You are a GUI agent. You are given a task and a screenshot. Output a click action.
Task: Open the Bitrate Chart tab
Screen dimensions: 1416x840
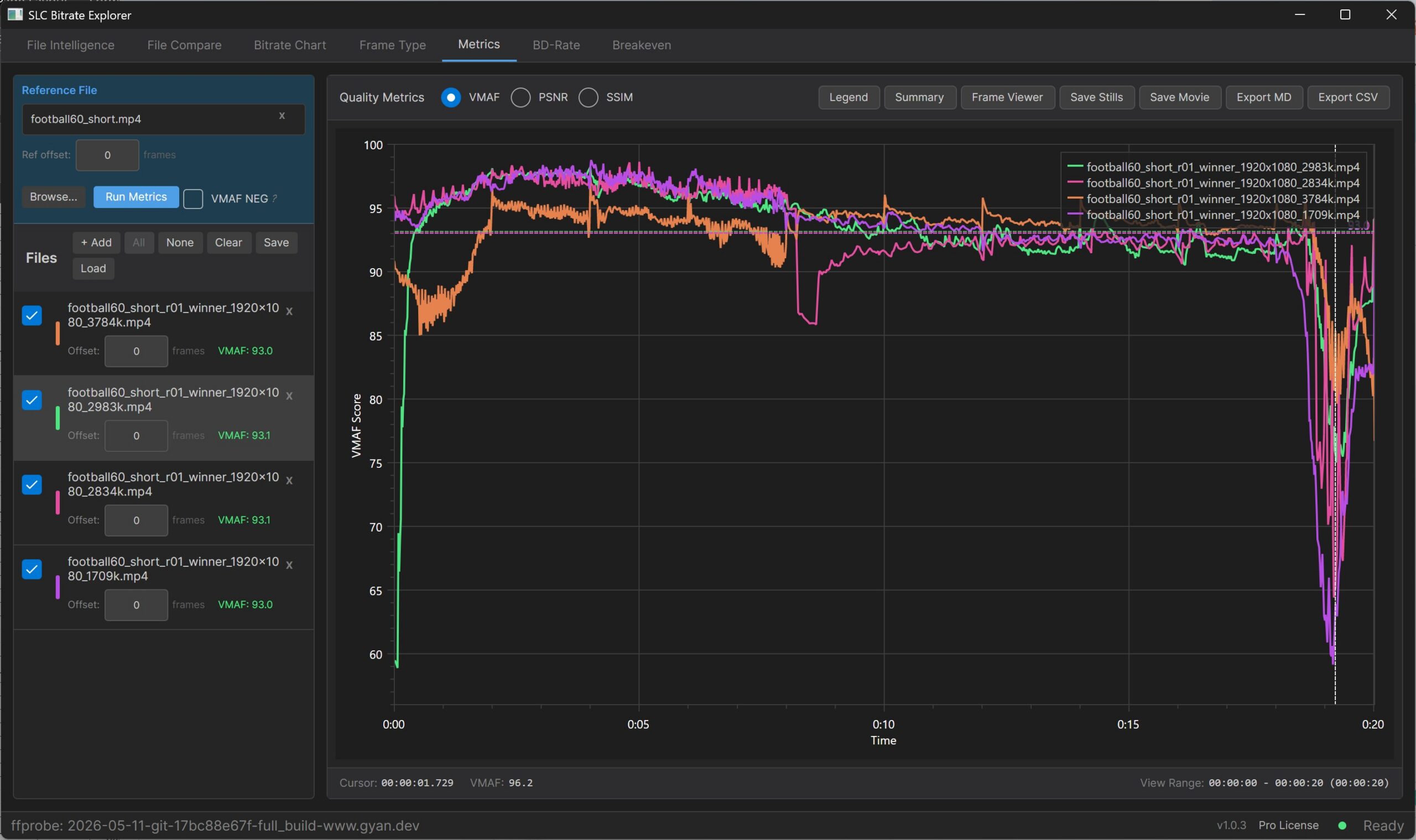click(290, 45)
